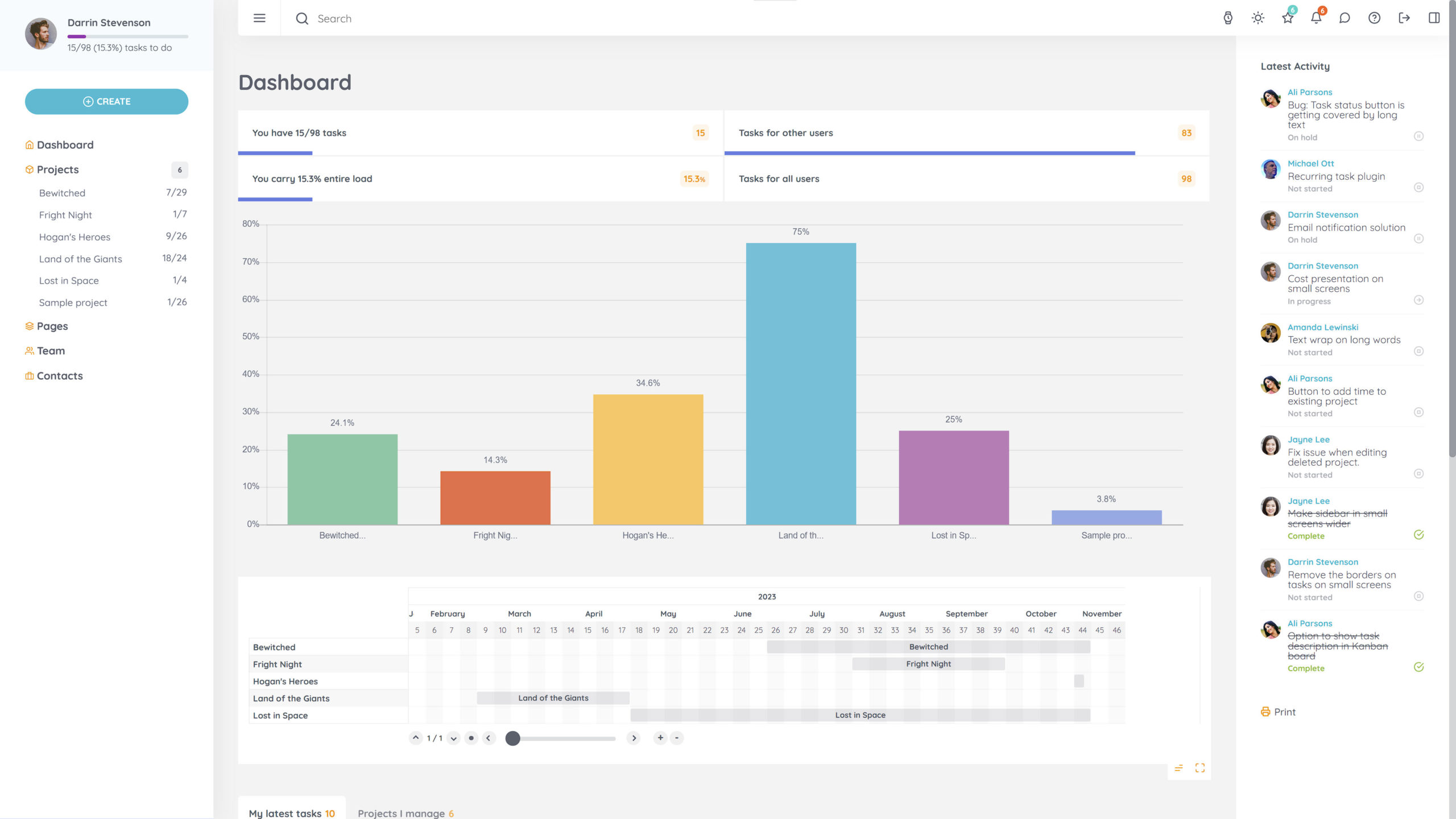Toggle light/dark theme with the sun icon

[1258, 18]
